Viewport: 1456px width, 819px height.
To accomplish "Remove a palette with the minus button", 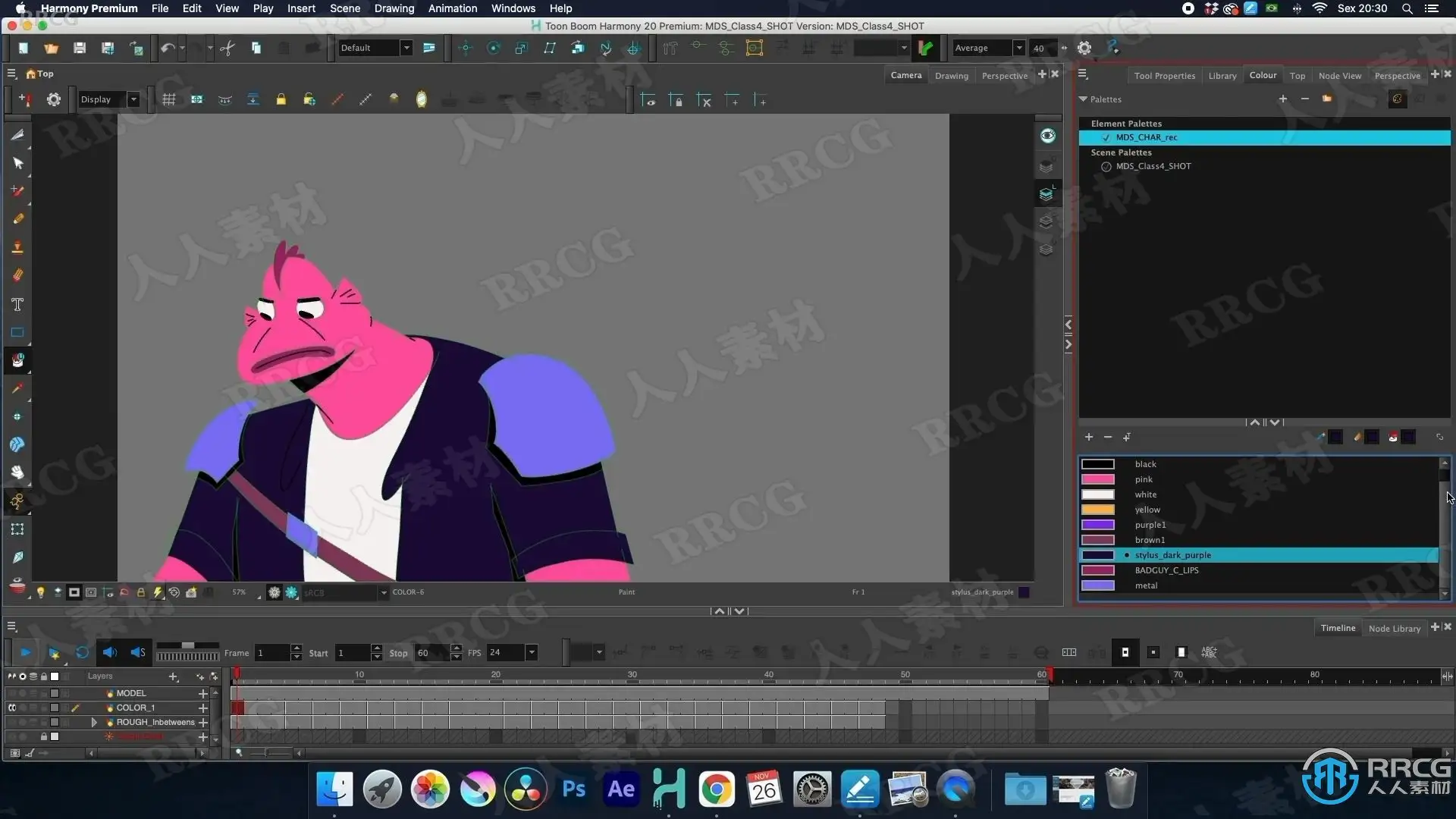I will pos(1304,99).
